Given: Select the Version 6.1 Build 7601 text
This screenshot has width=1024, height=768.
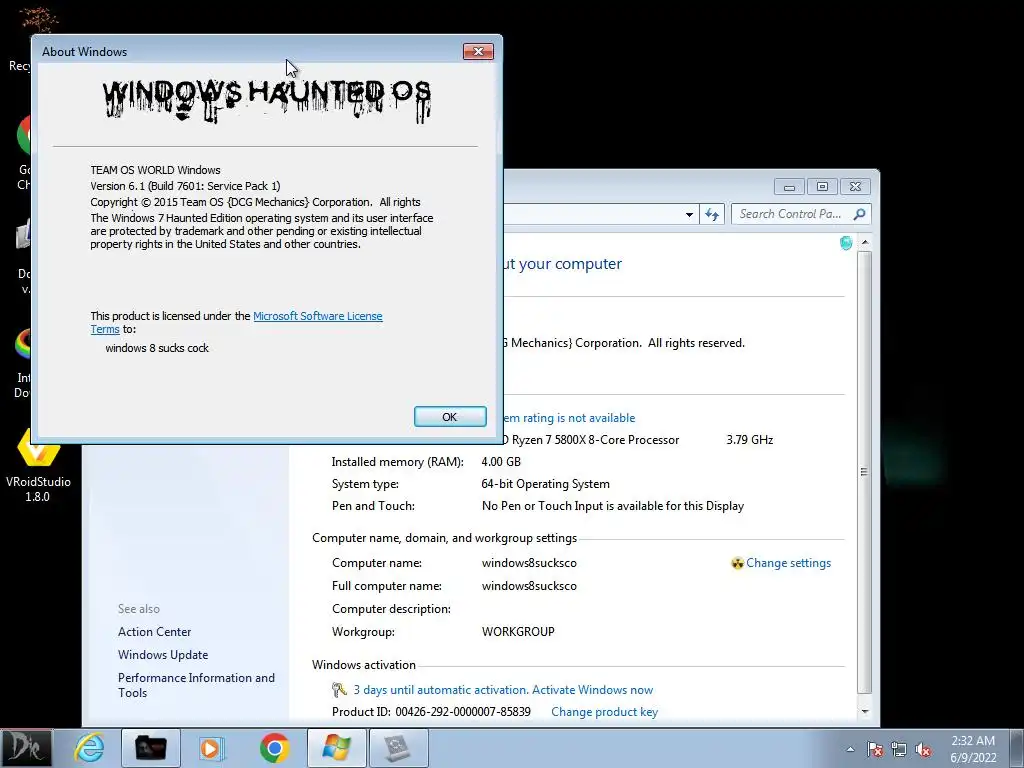Looking at the screenshot, I should click(x=185, y=186).
